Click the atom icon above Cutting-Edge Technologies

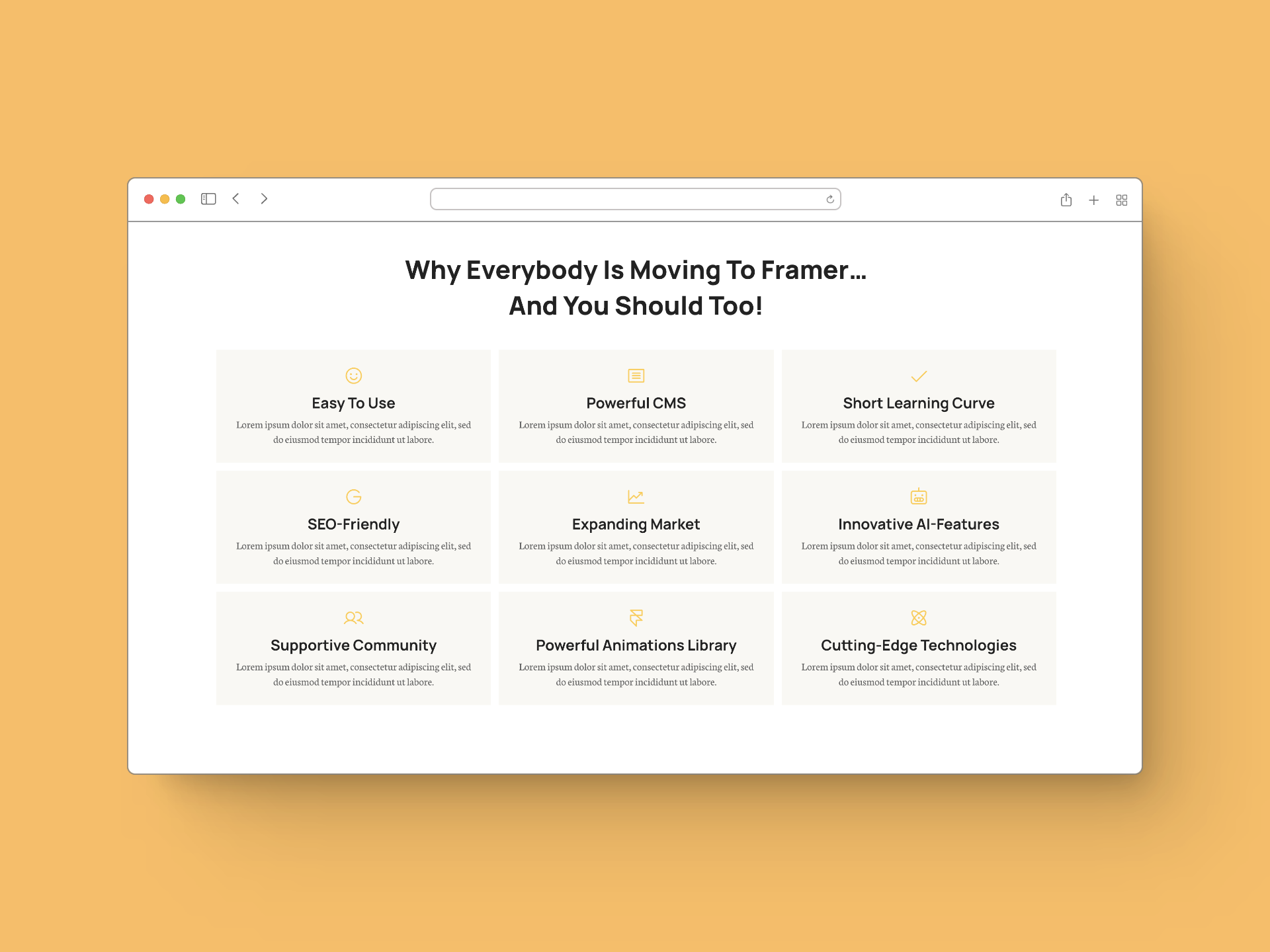click(919, 618)
